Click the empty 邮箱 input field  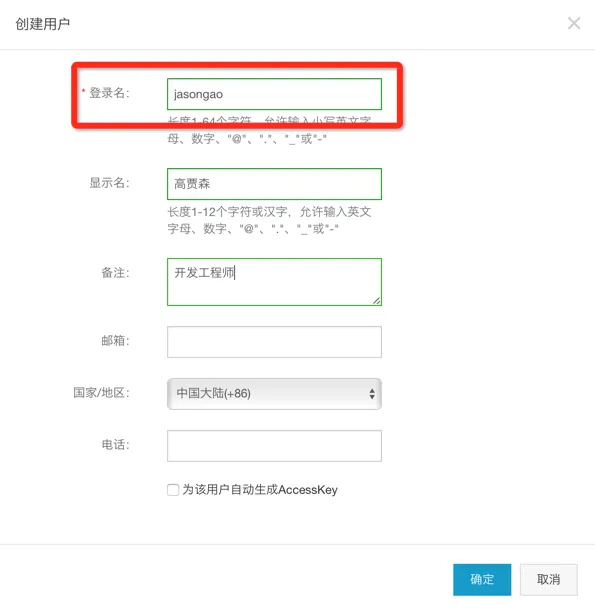pyautogui.click(x=274, y=342)
